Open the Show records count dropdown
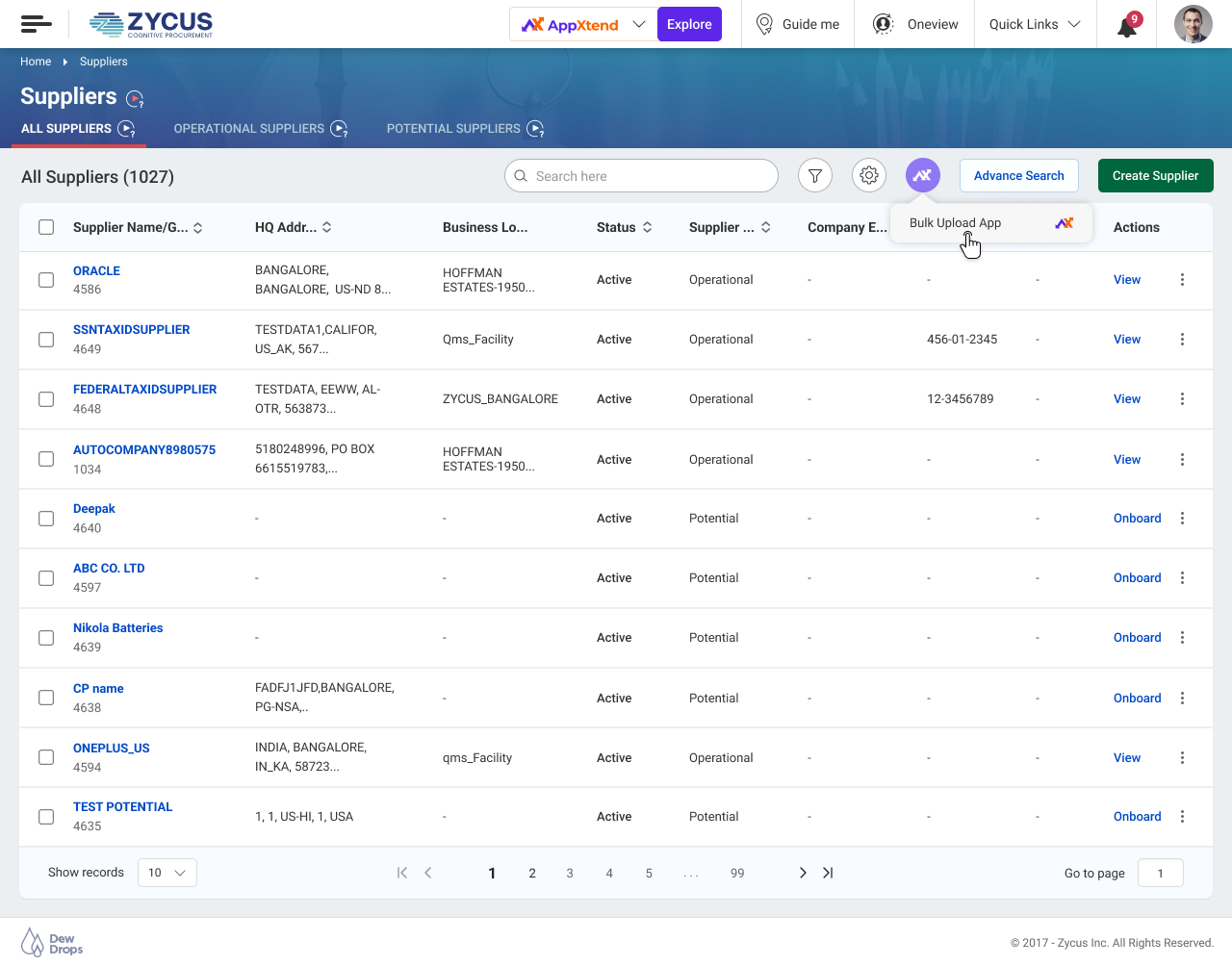1232x966 pixels. pyautogui.click(x=167, y=873)
